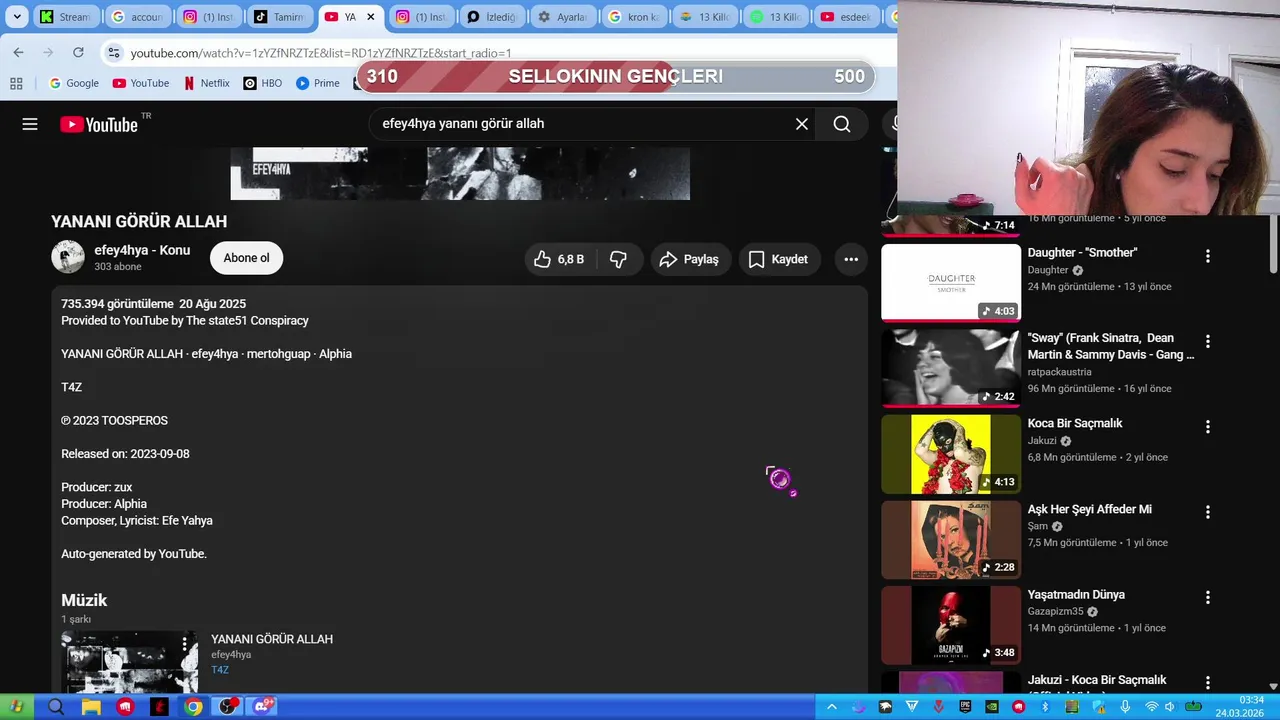This screenshot has height=720, width=1280.
Task: Switch to the Google account tab
Action: (x=137, y=17)
